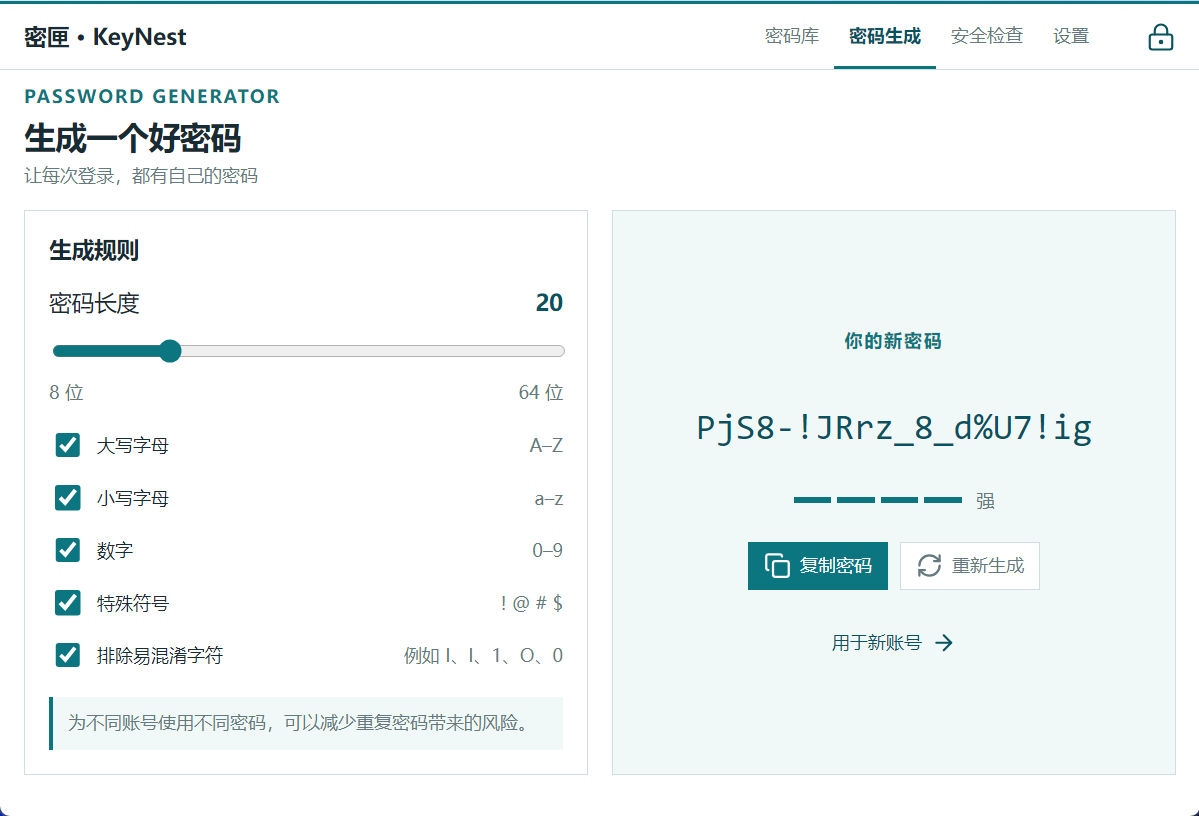Click the refresh icon in 重新生成 button
This screenshot has height=816, width=1199.
[929, 566]
